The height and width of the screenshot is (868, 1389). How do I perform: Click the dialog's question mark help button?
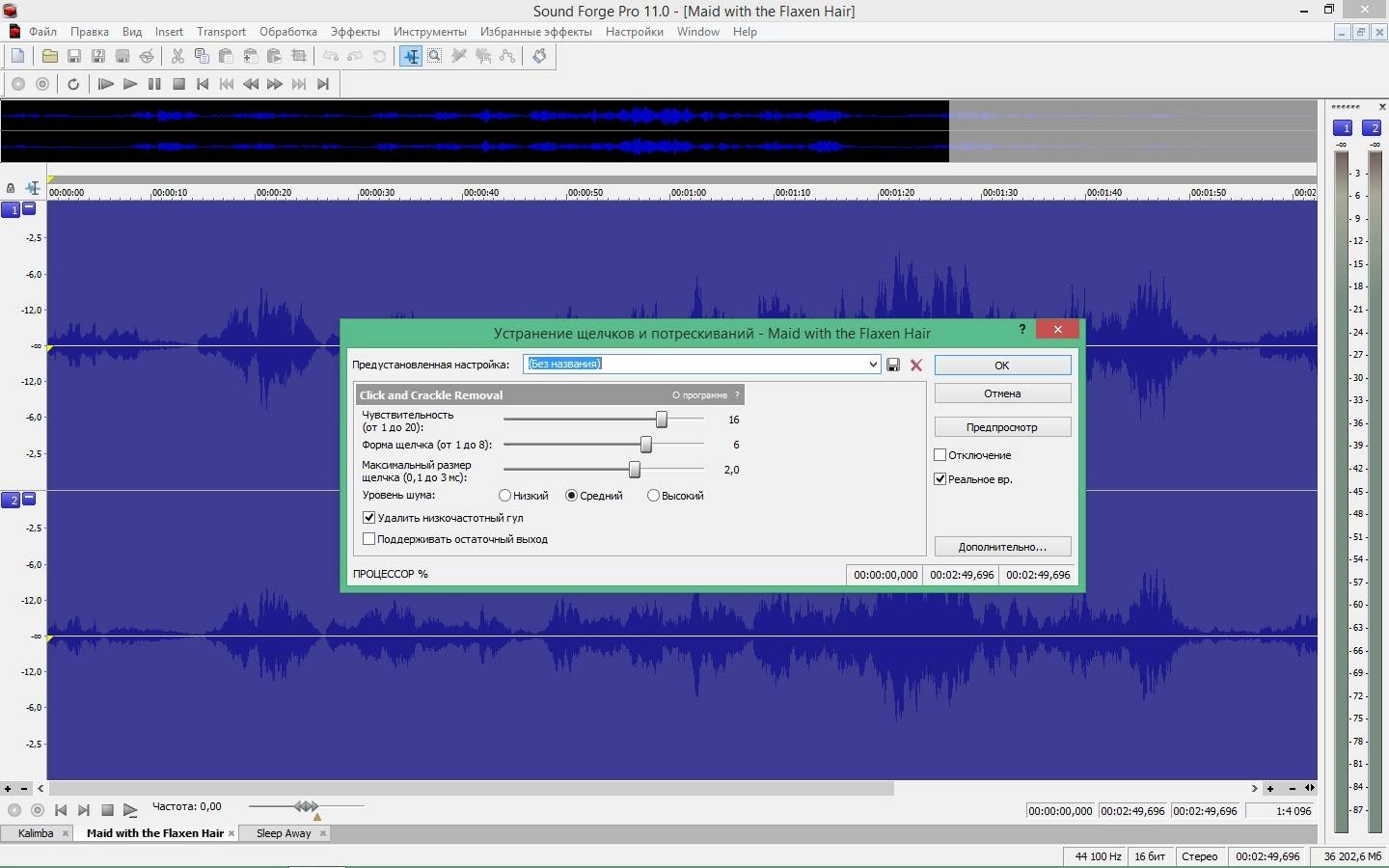(x=1022, y=329)
